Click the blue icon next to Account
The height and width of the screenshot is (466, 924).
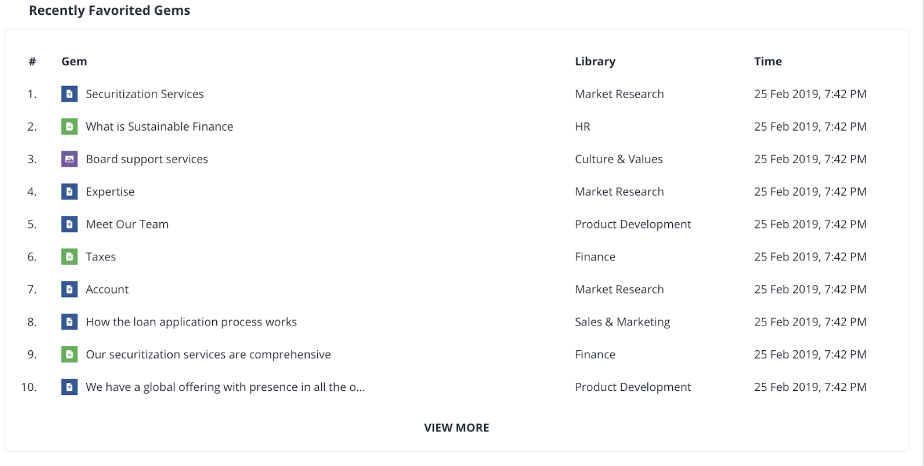tap(70, 289)
